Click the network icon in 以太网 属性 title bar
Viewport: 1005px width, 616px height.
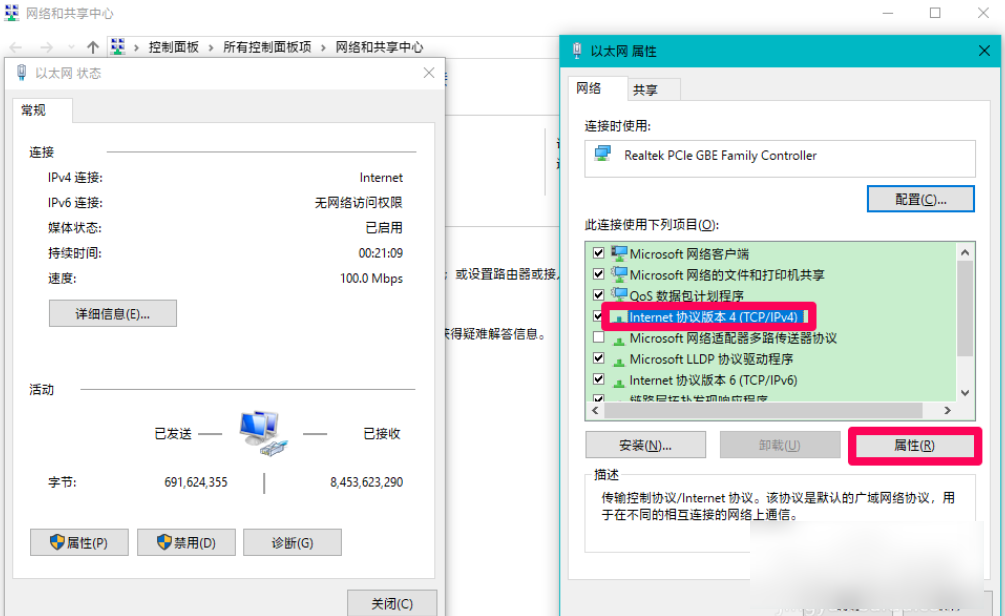[575, 51]
